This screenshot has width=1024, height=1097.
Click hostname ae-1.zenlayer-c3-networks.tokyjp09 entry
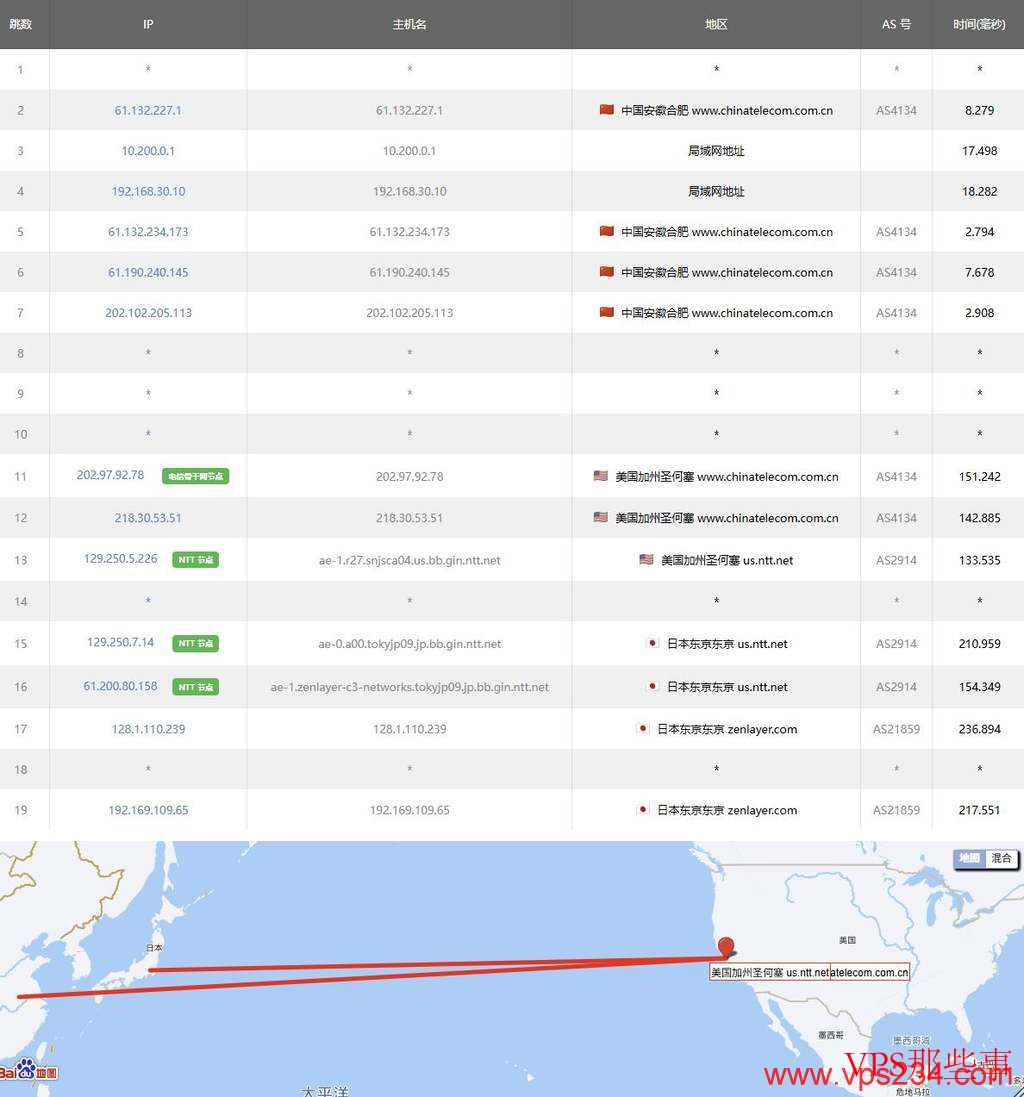409,688
